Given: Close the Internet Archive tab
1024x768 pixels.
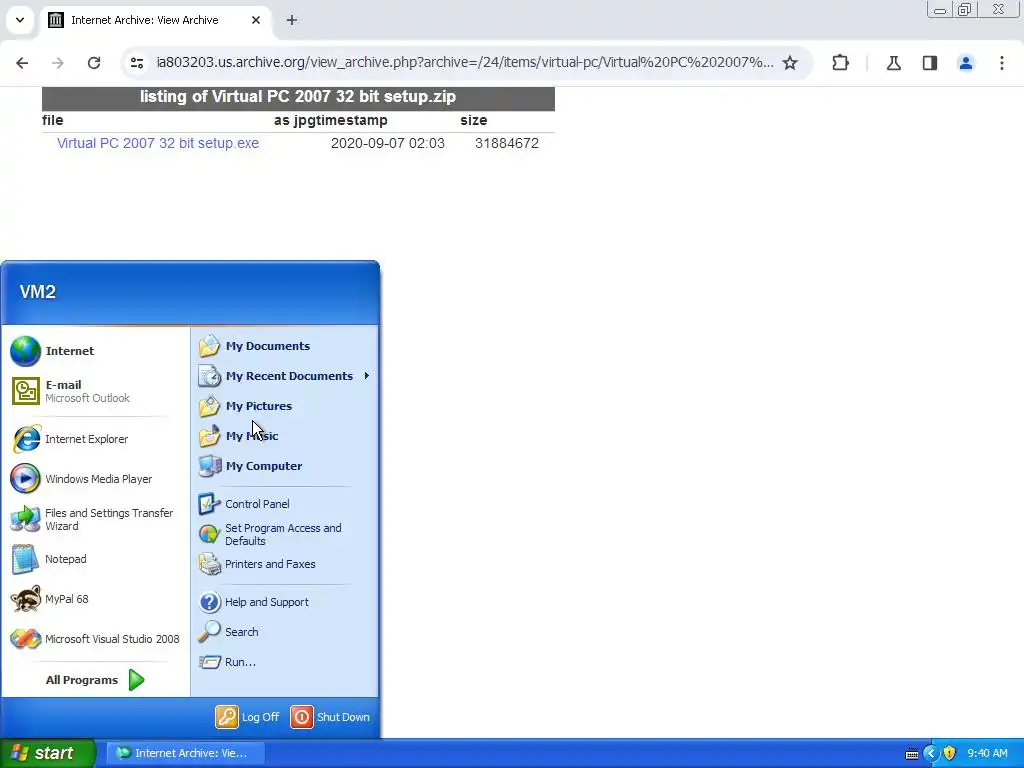Looking at the screenshot, I should click(256, 20).
